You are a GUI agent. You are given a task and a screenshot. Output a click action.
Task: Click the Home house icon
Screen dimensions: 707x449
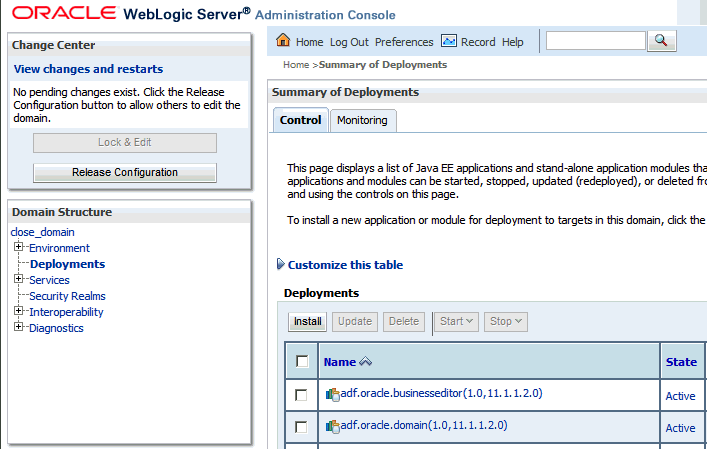coord(283,41)
